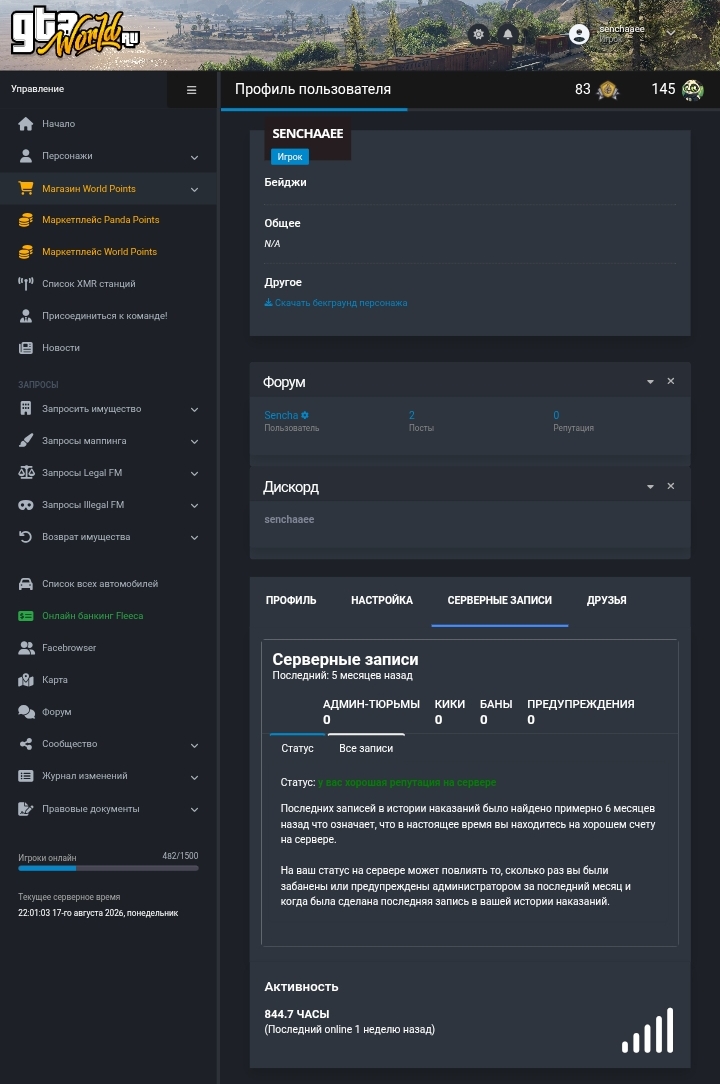Click the Игрок role badge
The height and width of the screenshot is (1084, 720).
tap(290, 157)
